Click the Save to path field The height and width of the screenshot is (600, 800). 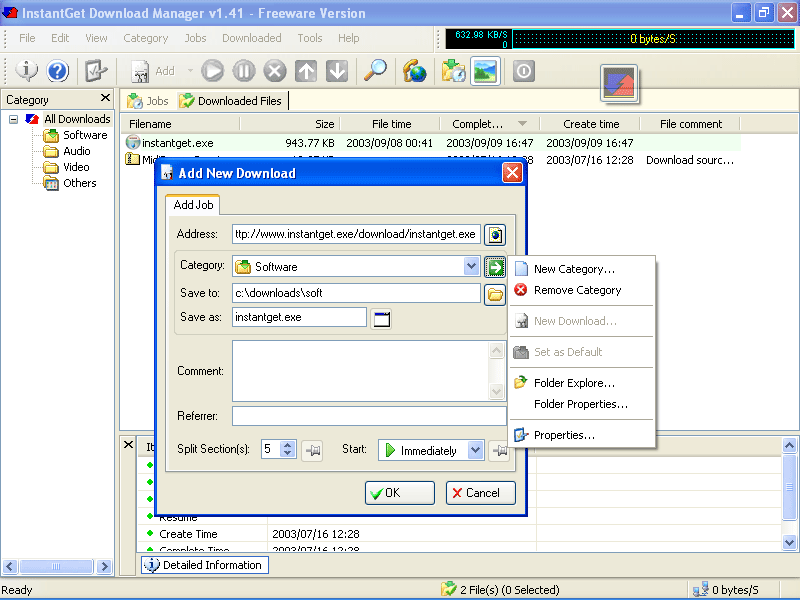(x=356, y=293)
